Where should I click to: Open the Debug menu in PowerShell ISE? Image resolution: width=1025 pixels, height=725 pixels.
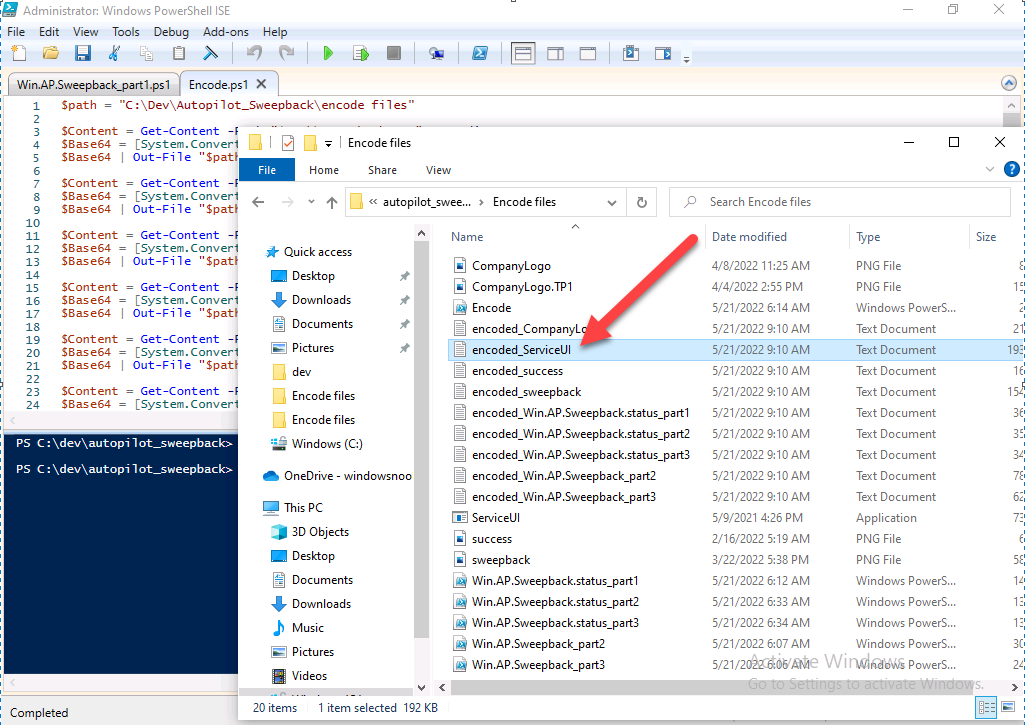tap(171, 32)
